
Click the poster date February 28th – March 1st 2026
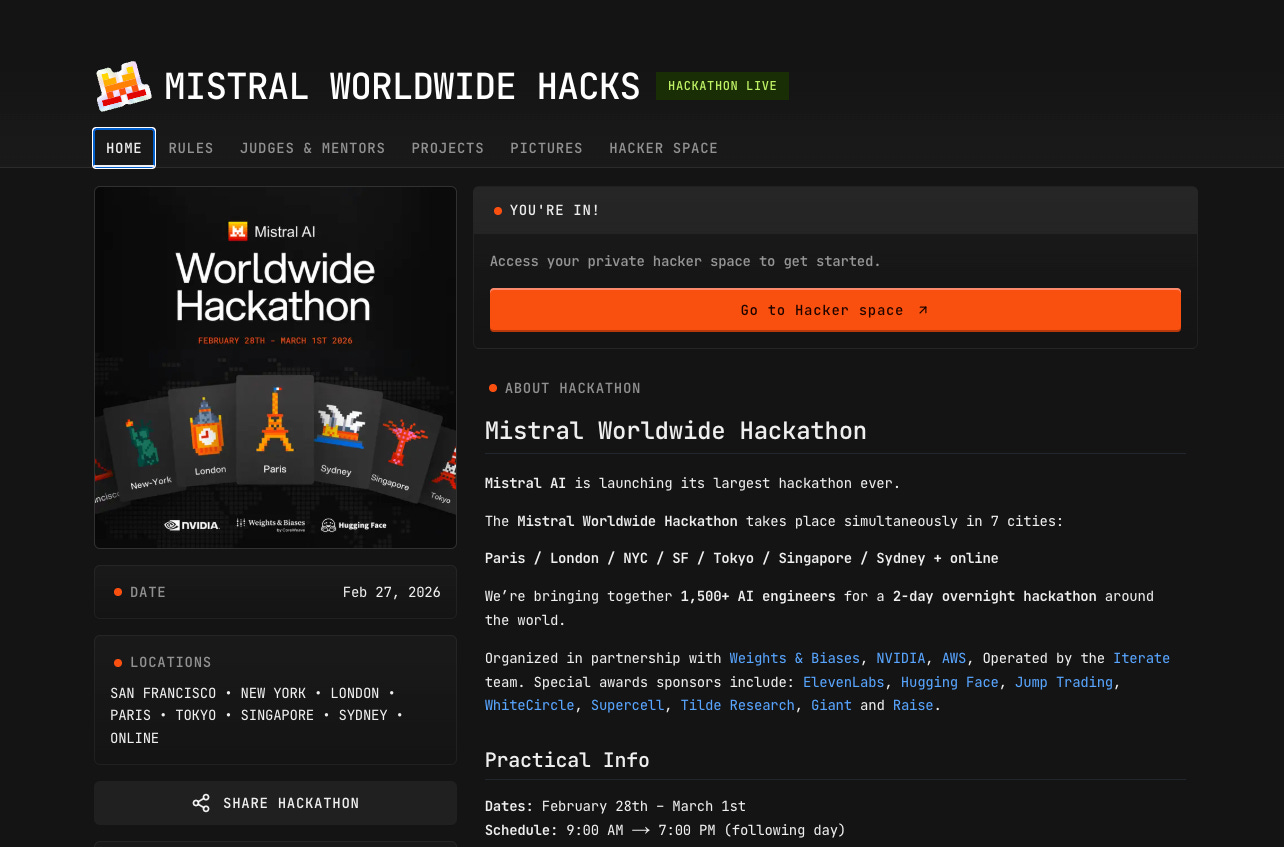click(x=275, y=341)
